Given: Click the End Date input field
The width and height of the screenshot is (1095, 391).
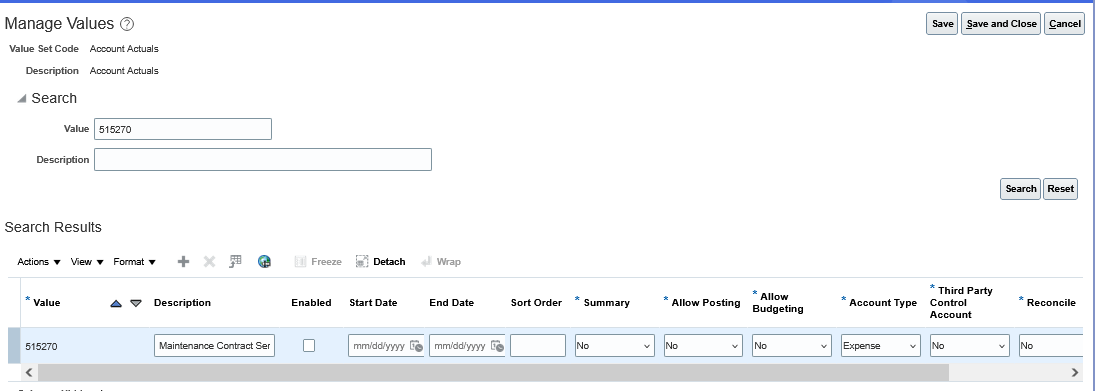Looking at the screenshot, I should (x=460, y=346).
